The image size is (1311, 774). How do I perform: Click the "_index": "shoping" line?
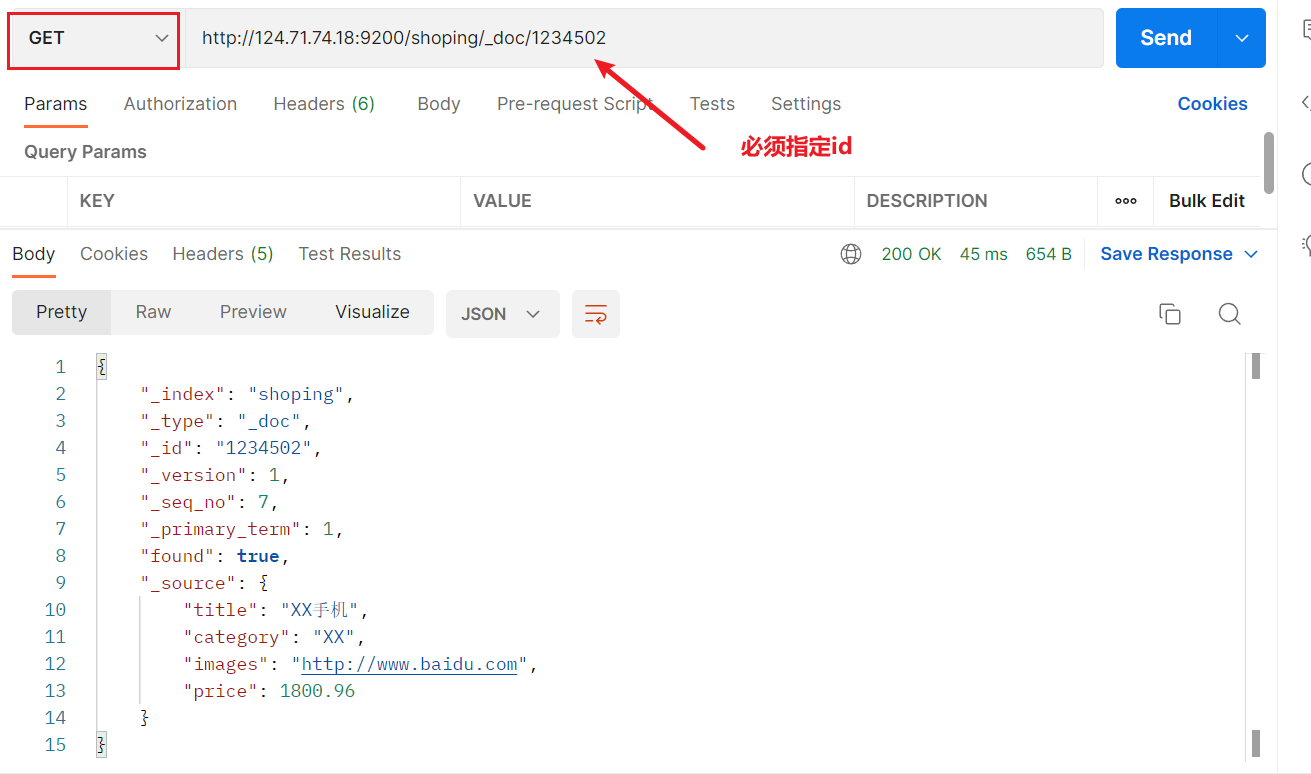coord(247,394)
